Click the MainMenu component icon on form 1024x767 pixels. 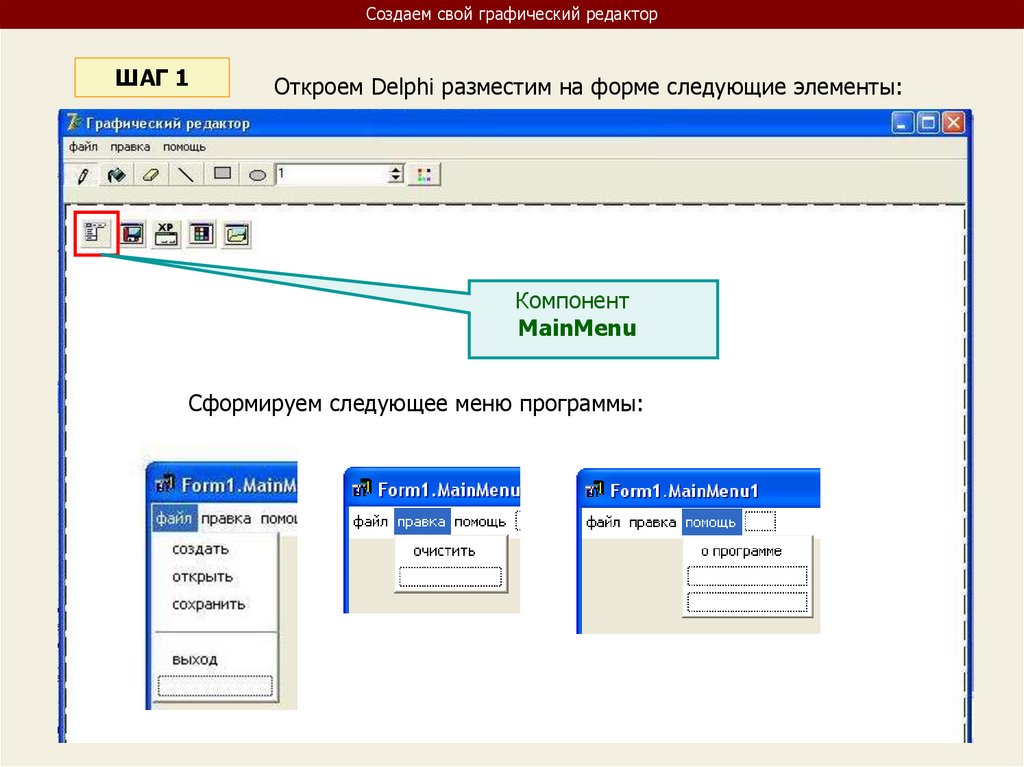point(95,233)
